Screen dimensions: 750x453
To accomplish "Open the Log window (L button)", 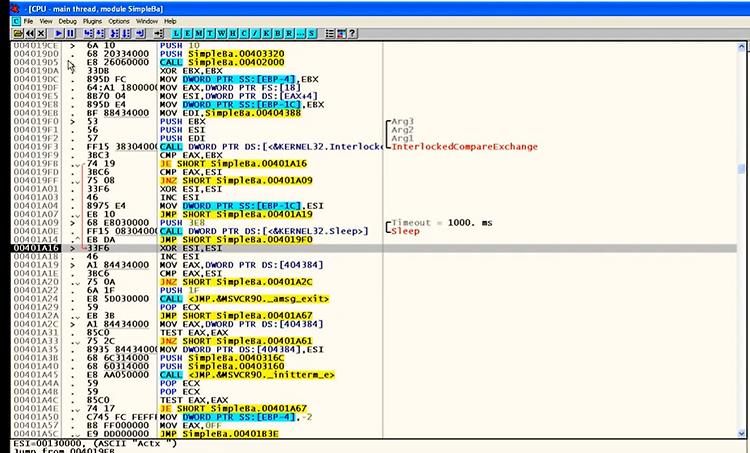I will point(176,33).
